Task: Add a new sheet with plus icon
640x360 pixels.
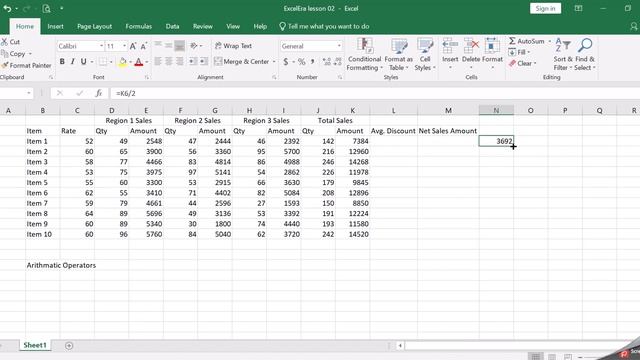Action: 69,346
